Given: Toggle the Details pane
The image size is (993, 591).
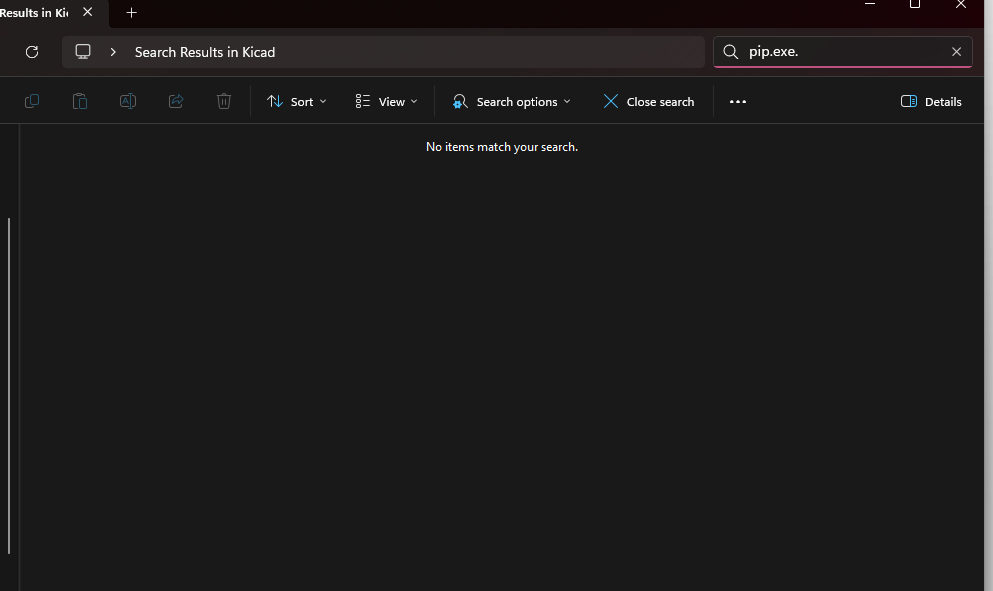Looking at the screenshot, I should (x=931, y=101).
